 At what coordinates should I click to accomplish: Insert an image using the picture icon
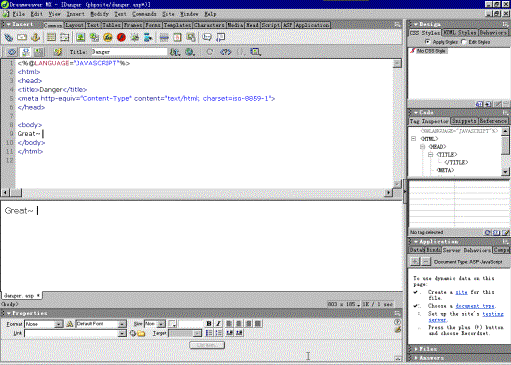pyautogui.click(x=80, y=37)
